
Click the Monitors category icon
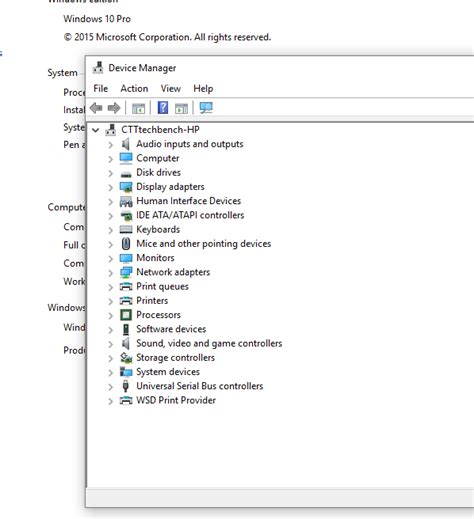[126, 258]
